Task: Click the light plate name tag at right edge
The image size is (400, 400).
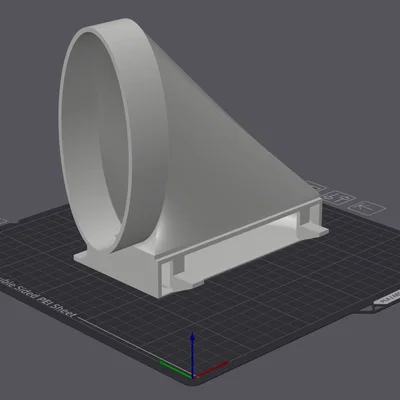Action: coord(387,296)
